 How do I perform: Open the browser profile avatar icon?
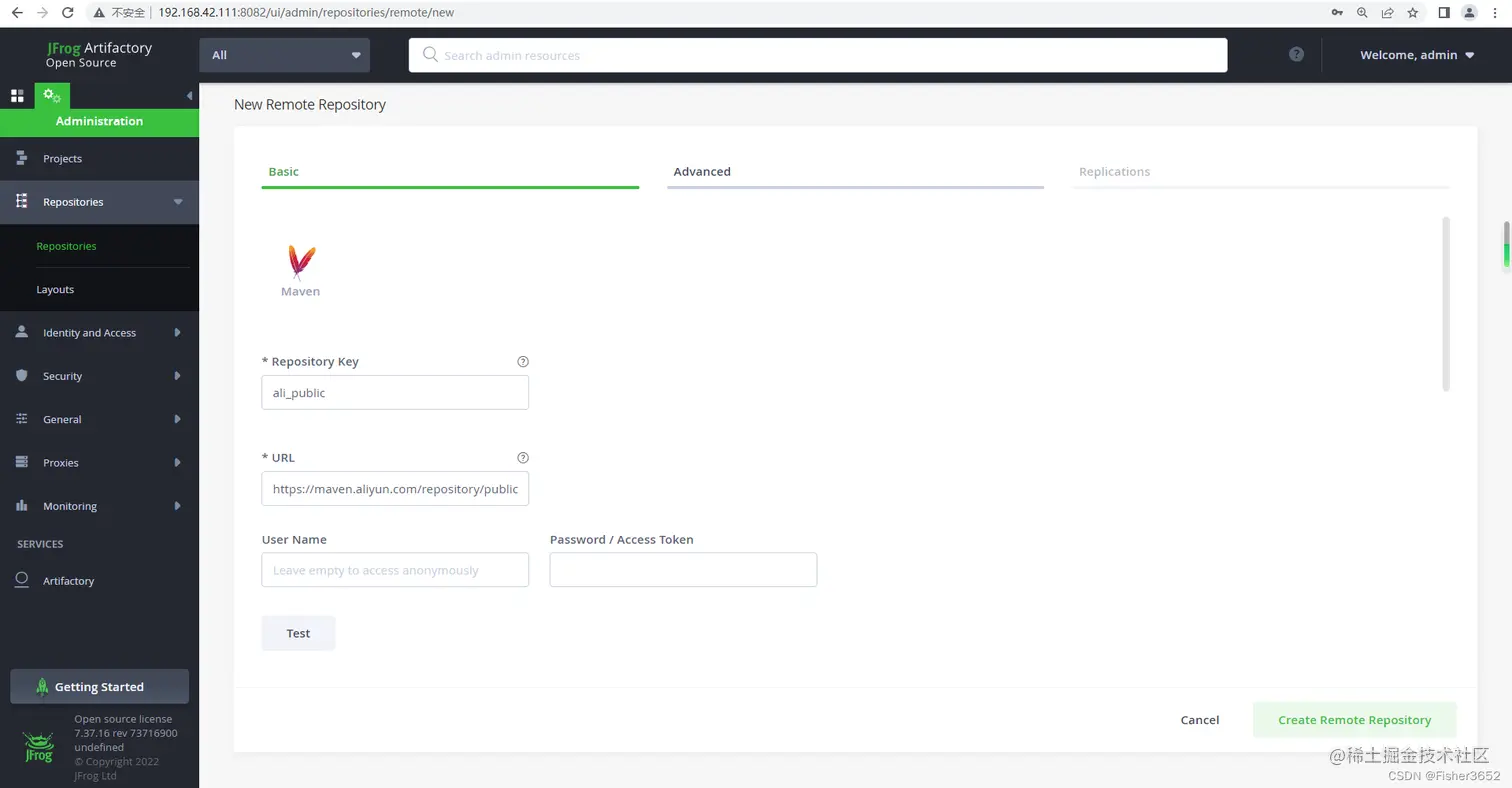tap(1469, 13)
